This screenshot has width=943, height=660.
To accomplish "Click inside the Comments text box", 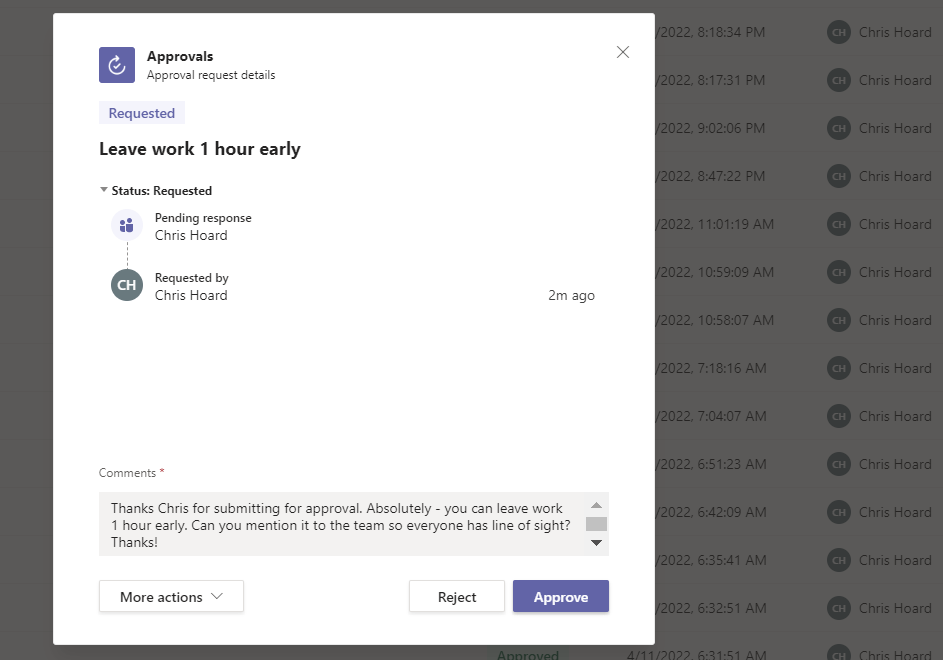I will pyautogui.click(x=340, y=524).
